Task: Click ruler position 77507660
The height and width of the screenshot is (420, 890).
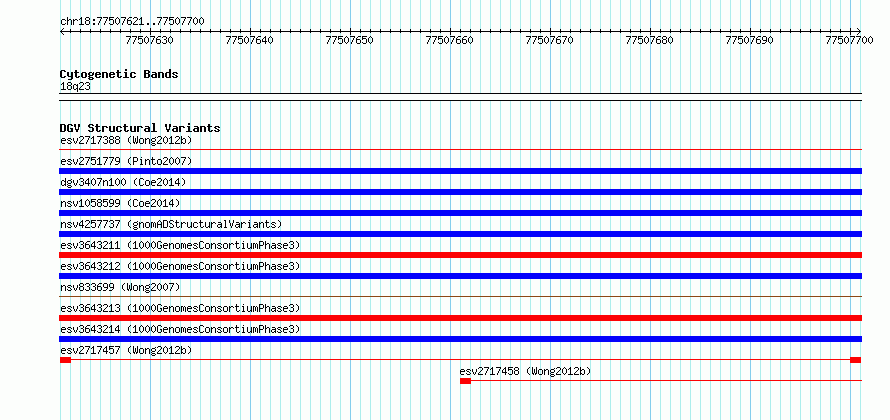Action: (450, 40)
